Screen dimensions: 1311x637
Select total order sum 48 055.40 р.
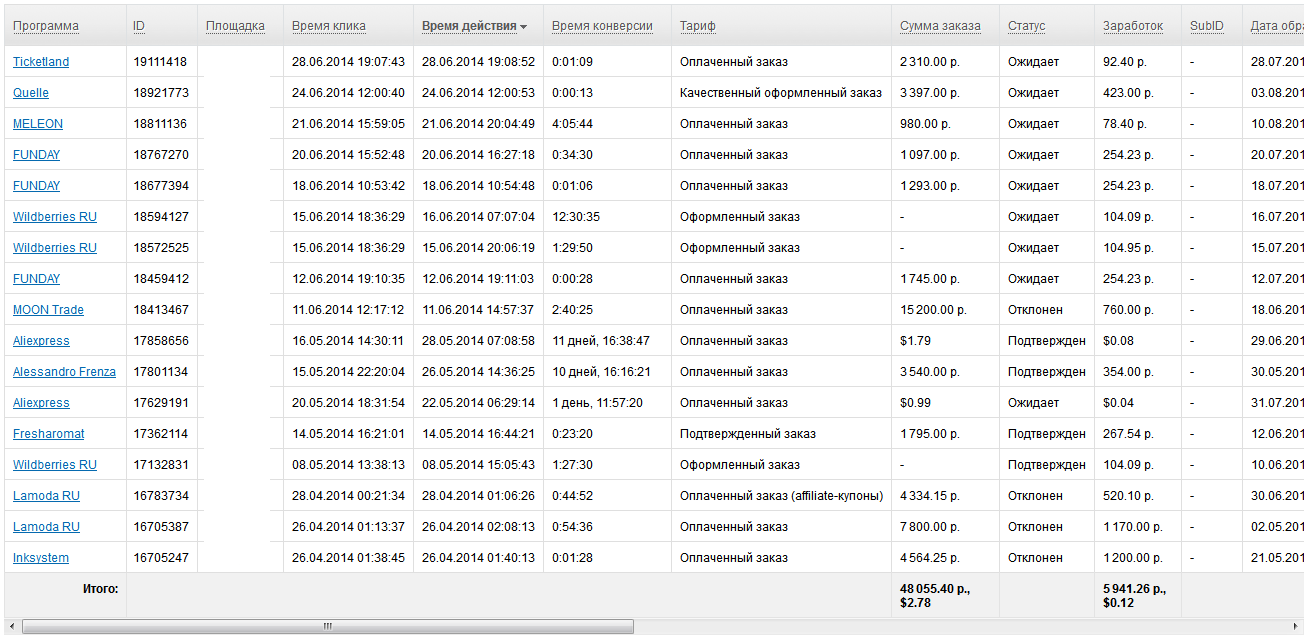coord(936,589)
